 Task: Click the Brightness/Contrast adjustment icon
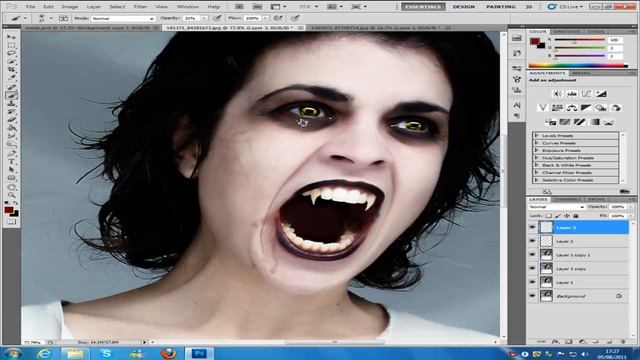pyautogui.click(x=557, y=94)
